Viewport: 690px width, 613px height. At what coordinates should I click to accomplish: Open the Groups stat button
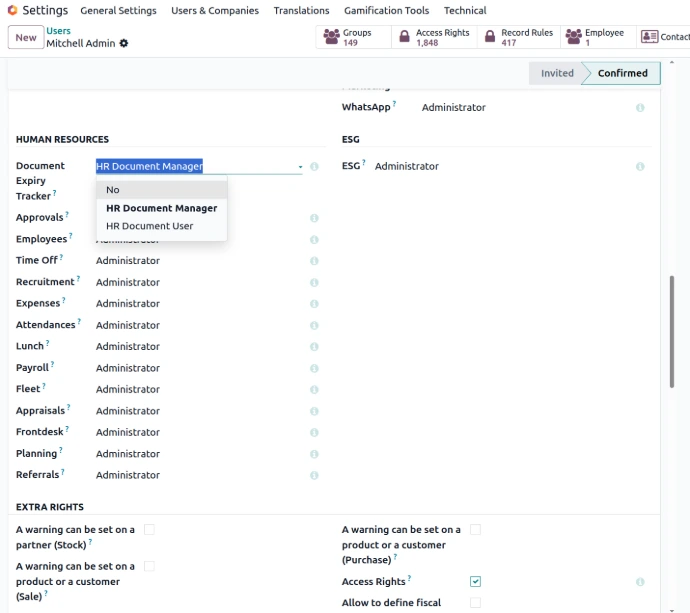[x=346, y=38]
